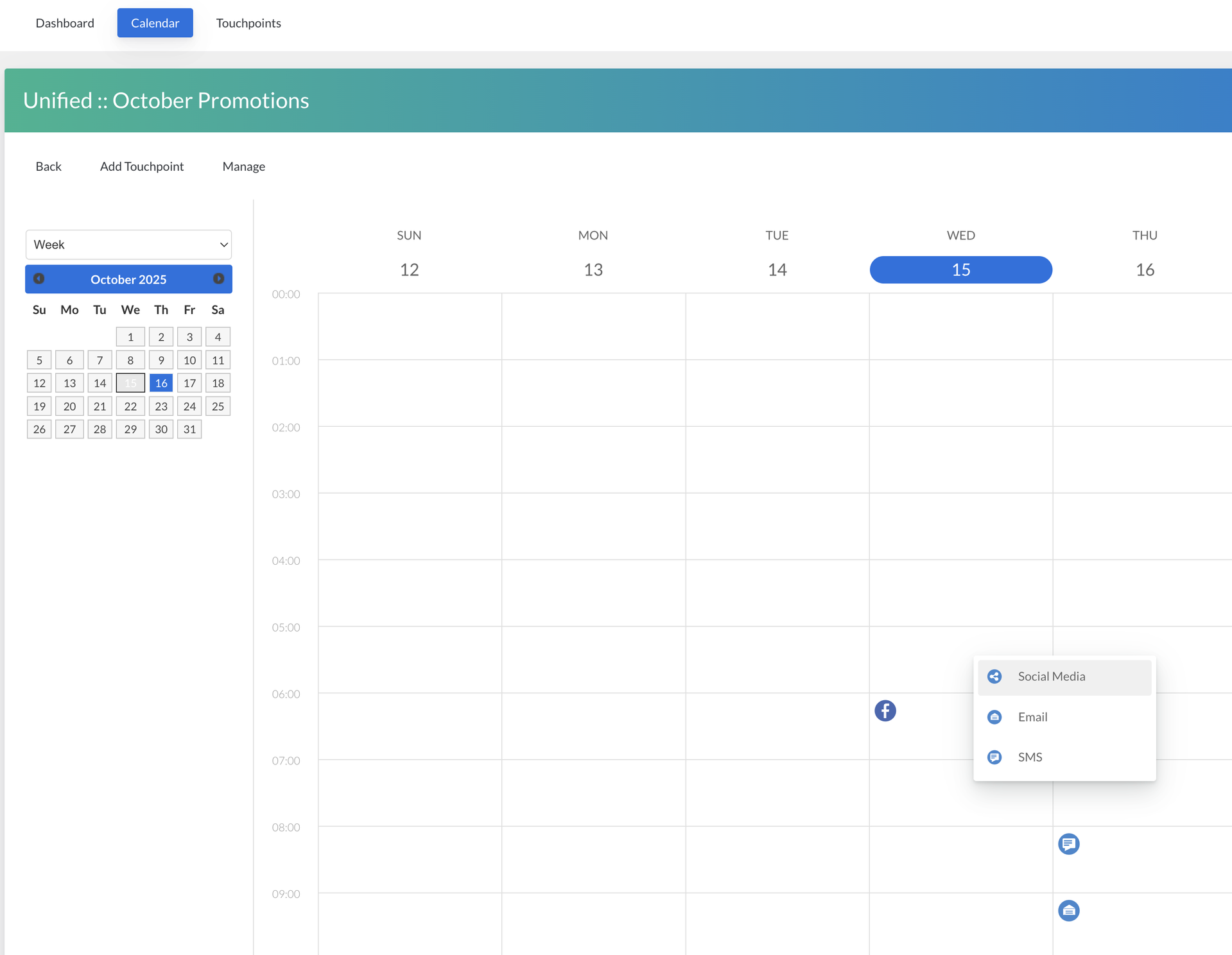Open the SMS touchpoint on Thursday at 08:00
The image size is (1232, 955).
(x=1068, y=844)
